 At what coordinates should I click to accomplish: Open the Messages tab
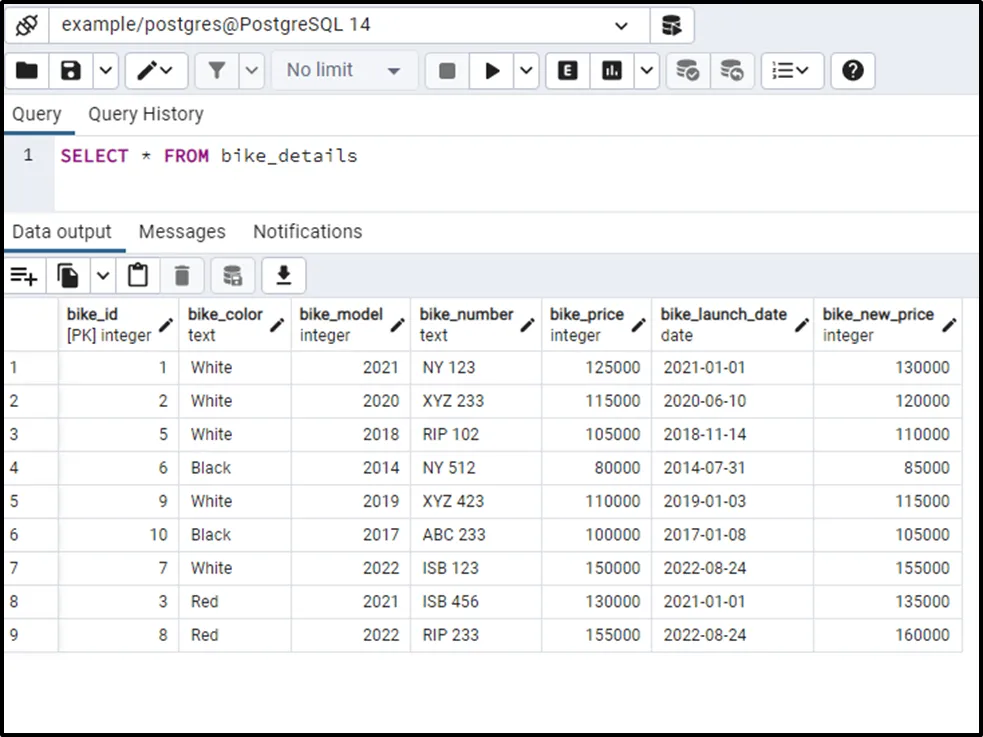[182, 232]
